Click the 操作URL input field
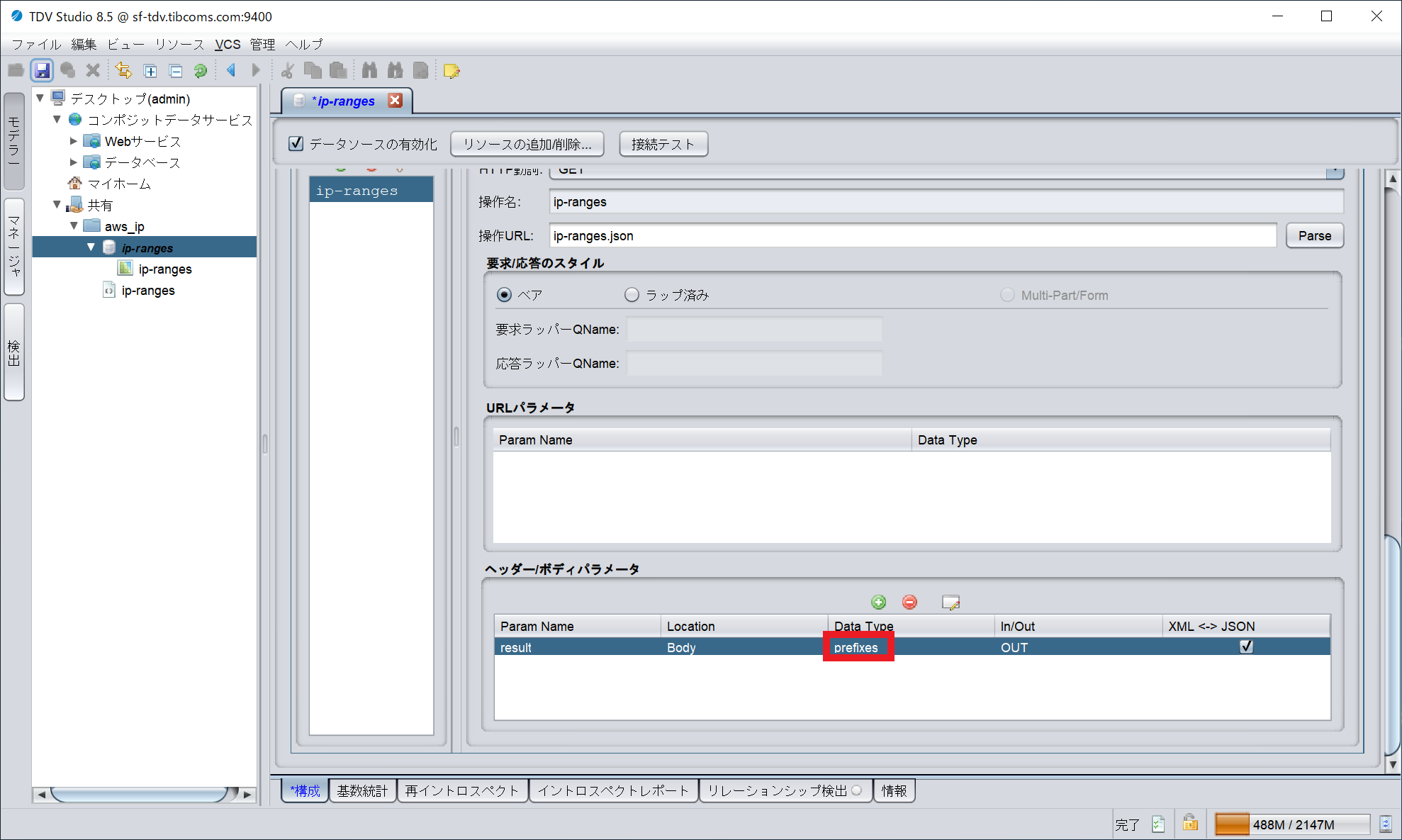The height and width of the screenshot is (840, 1402). coord(912,235)
